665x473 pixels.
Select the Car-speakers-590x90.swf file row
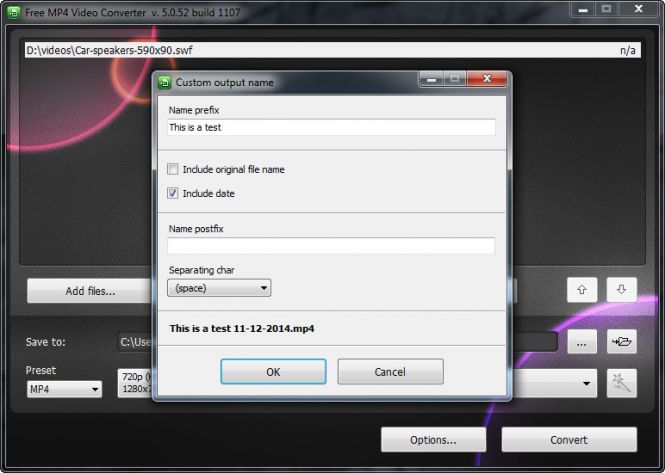click(332, 50)
